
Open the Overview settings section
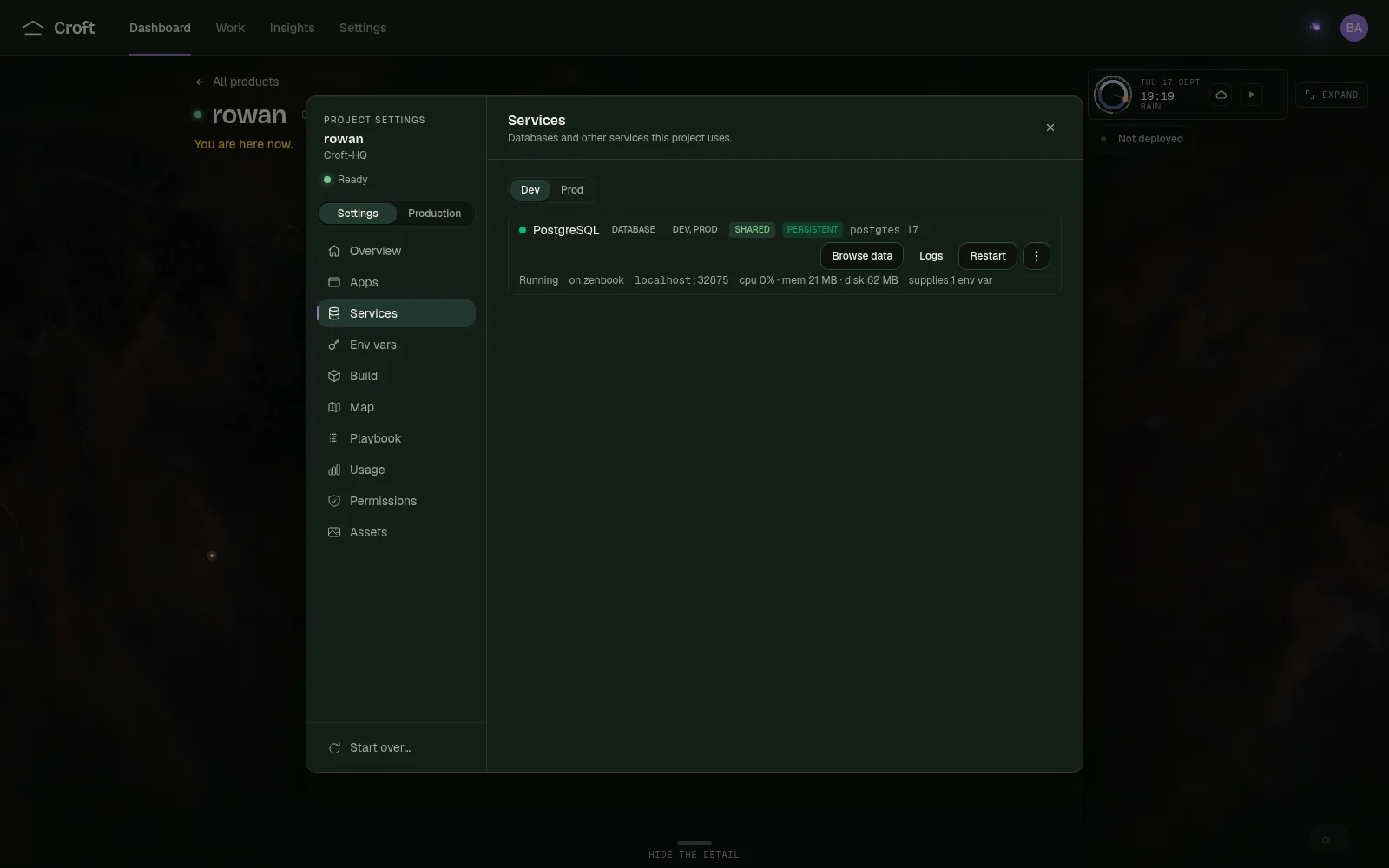click(396, 251)
